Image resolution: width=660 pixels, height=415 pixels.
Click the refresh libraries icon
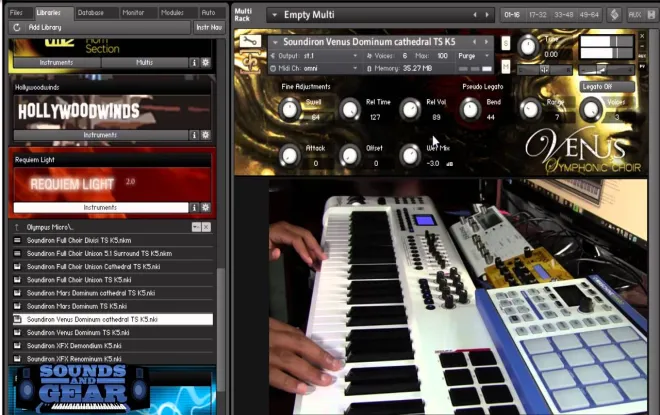[17, 27]
